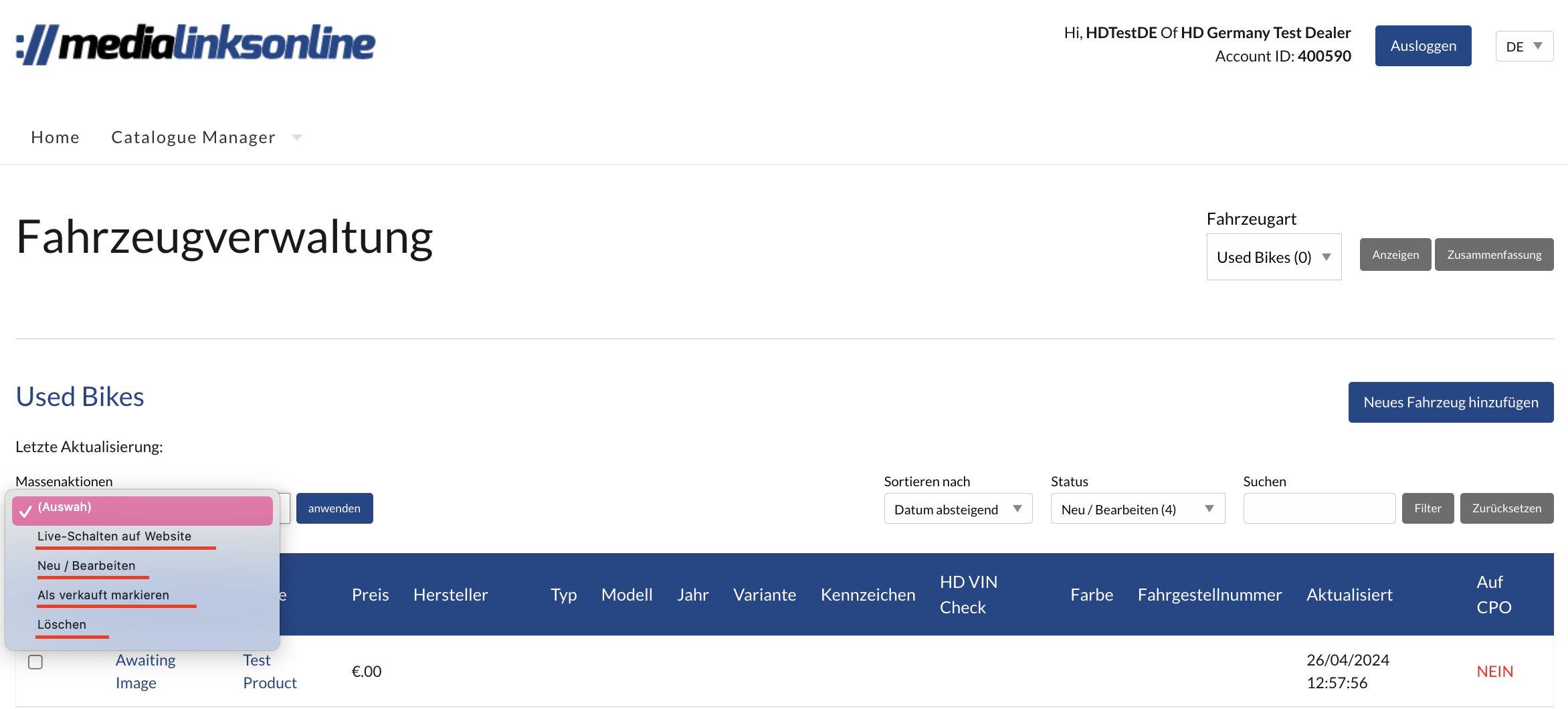Go to the Home menu item
The width and height of the screenshot is (1568, 709).
[55, 136]
